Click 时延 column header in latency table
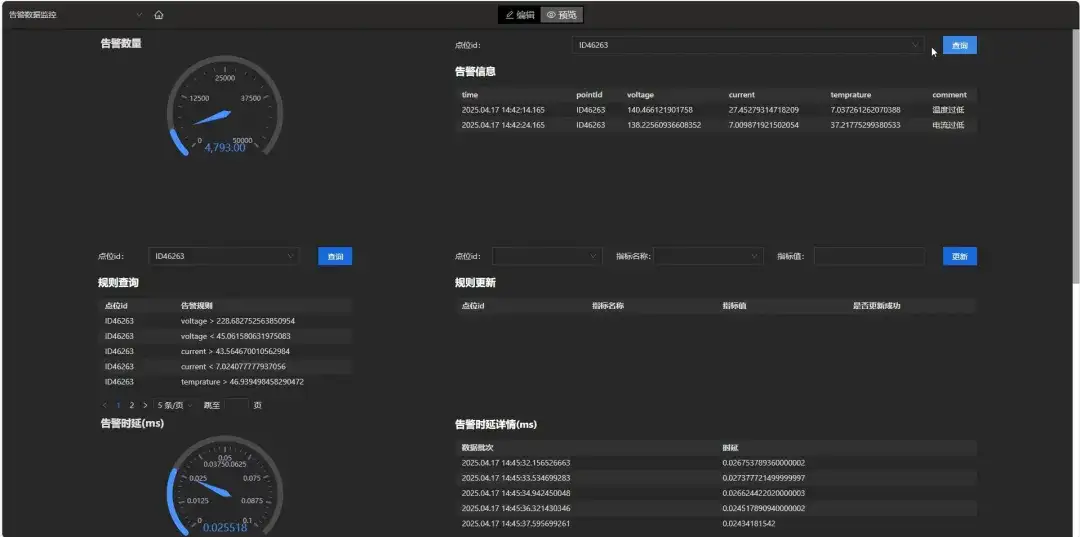This screenshot has height=537, width=1080. (x=730, y=448)
